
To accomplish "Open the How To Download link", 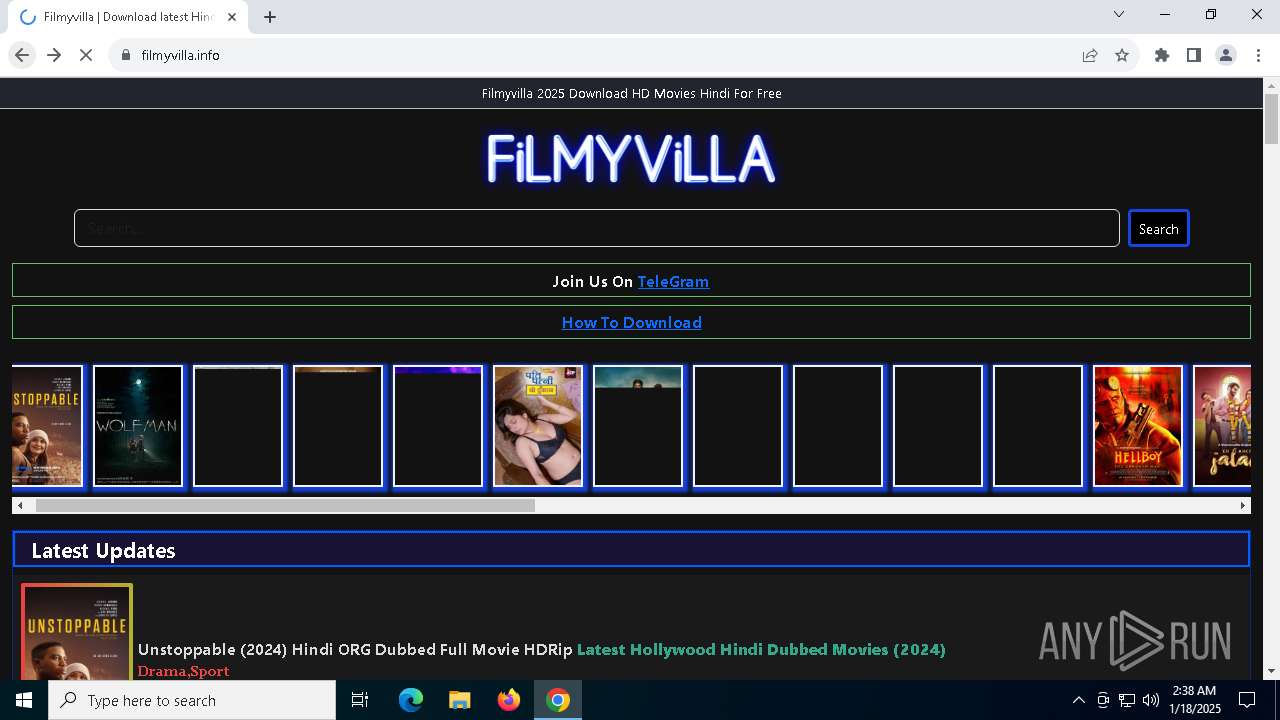I will pyautogui.click(x=631, y=322).
